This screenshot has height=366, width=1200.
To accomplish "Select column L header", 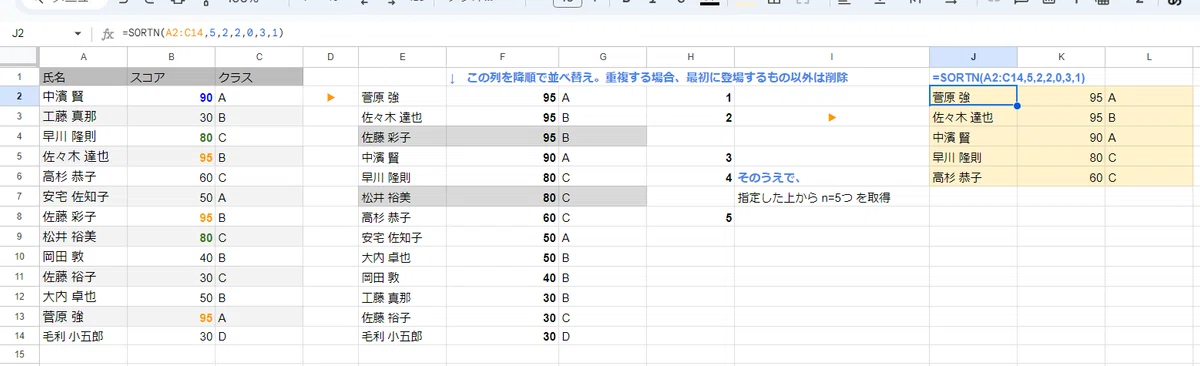I will point(1150,57).
